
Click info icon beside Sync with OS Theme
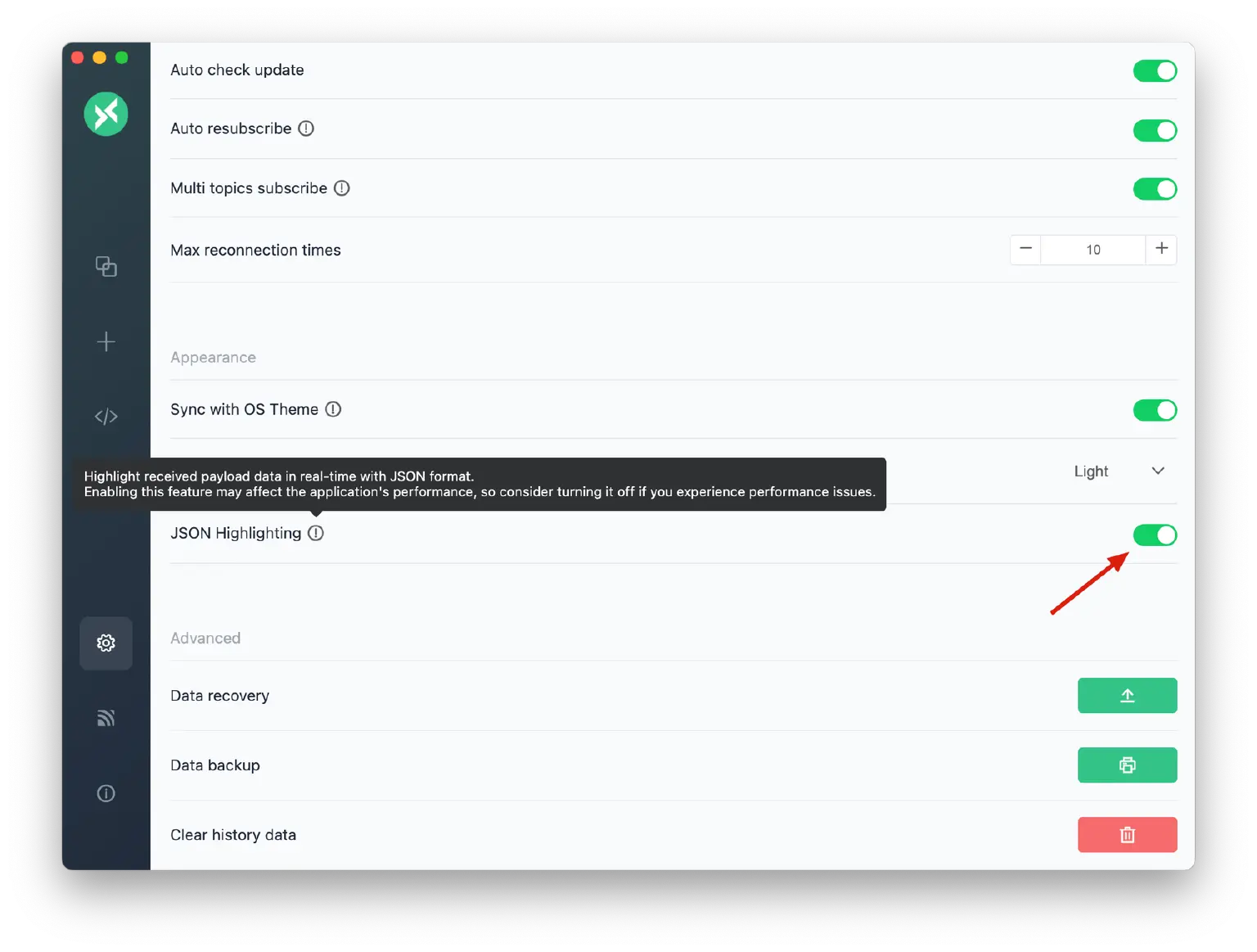pos(333,409)
